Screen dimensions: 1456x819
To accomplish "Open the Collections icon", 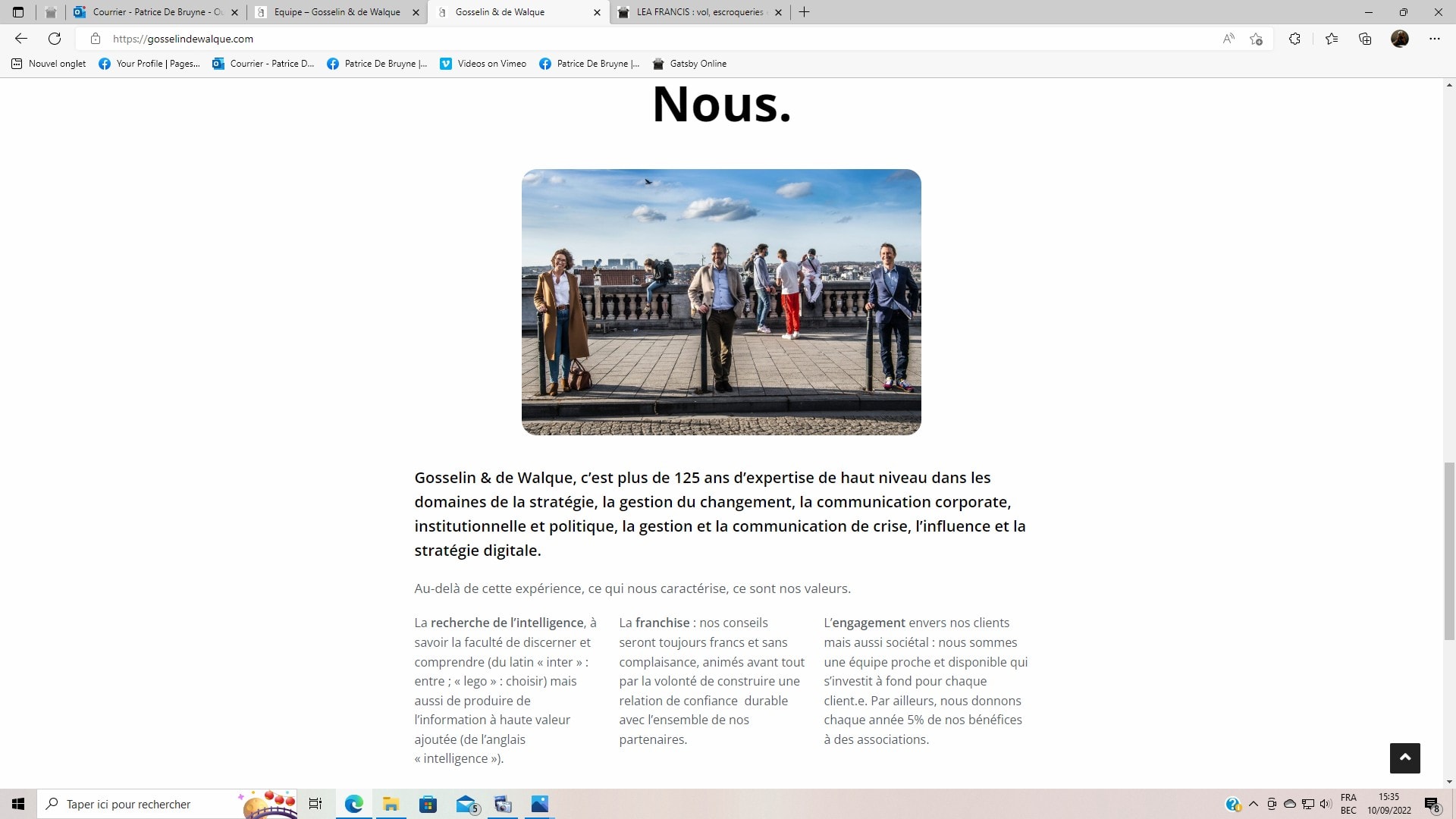I will [x=1365, y=39].
